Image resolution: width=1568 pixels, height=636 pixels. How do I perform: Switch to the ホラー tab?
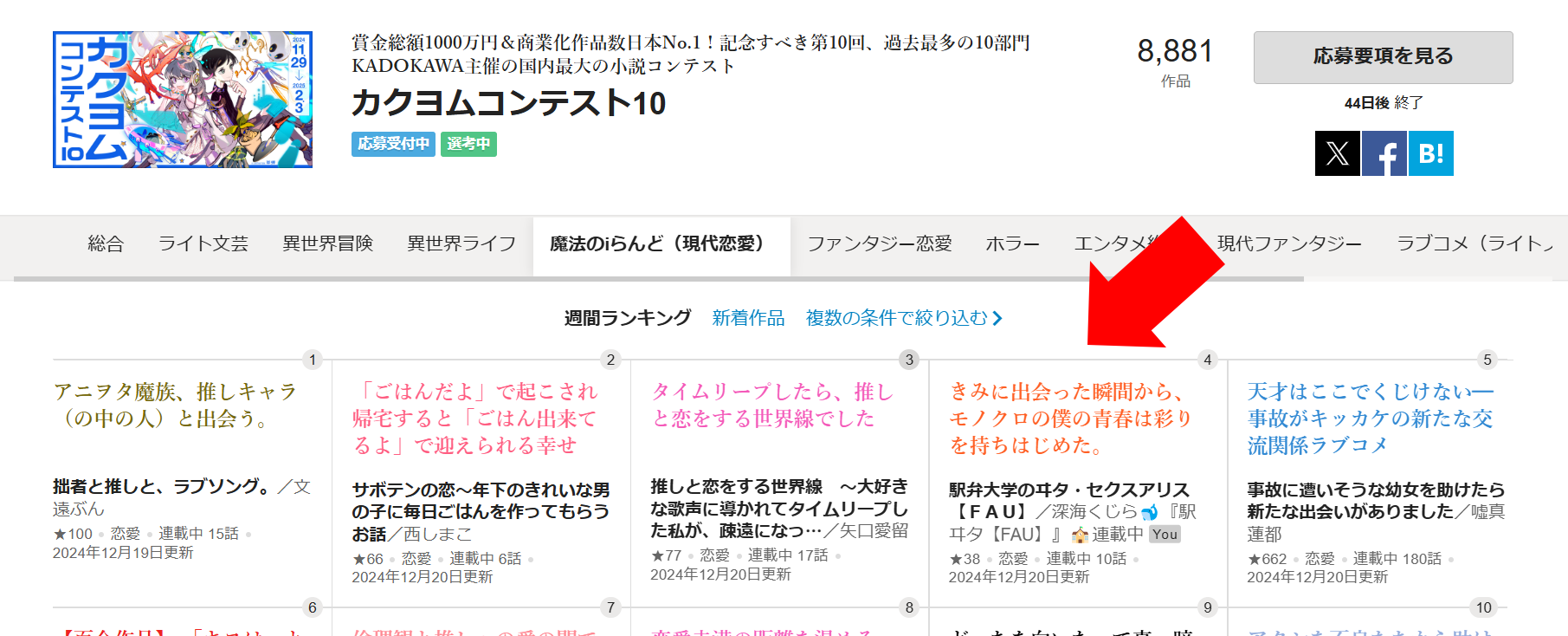(1012, 243)
